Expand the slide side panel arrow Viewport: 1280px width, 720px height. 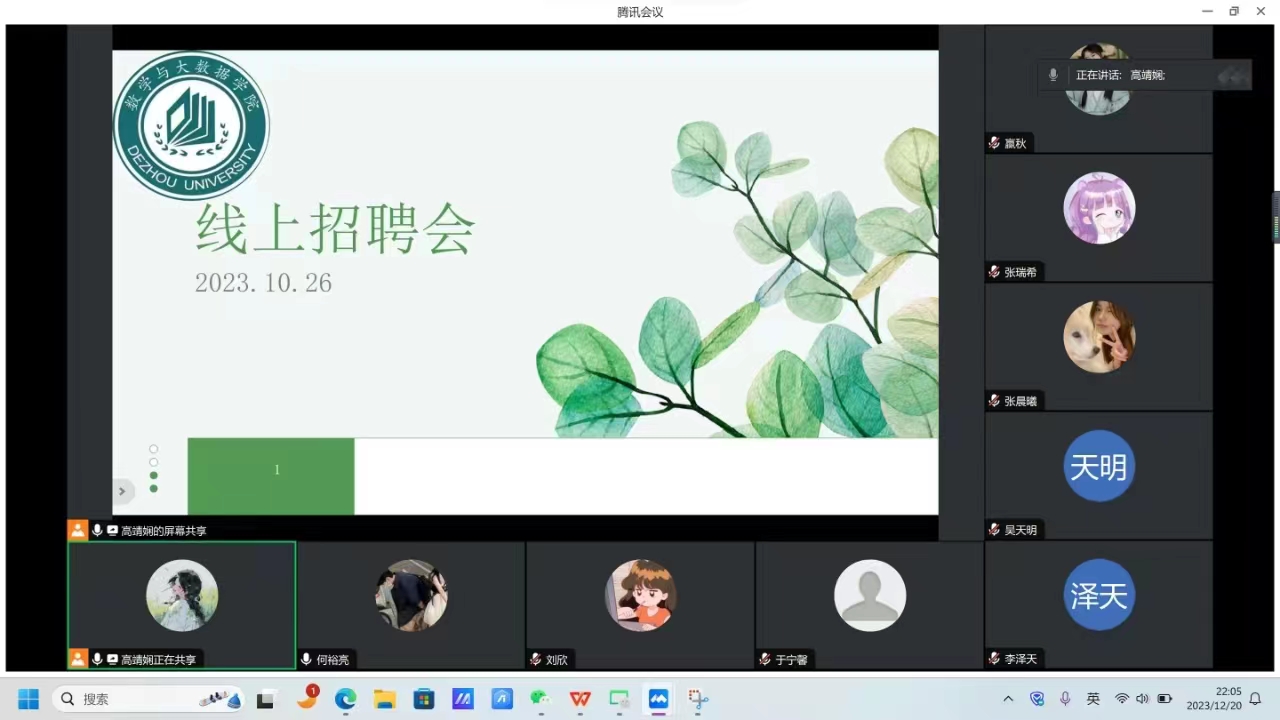(122, 491)
